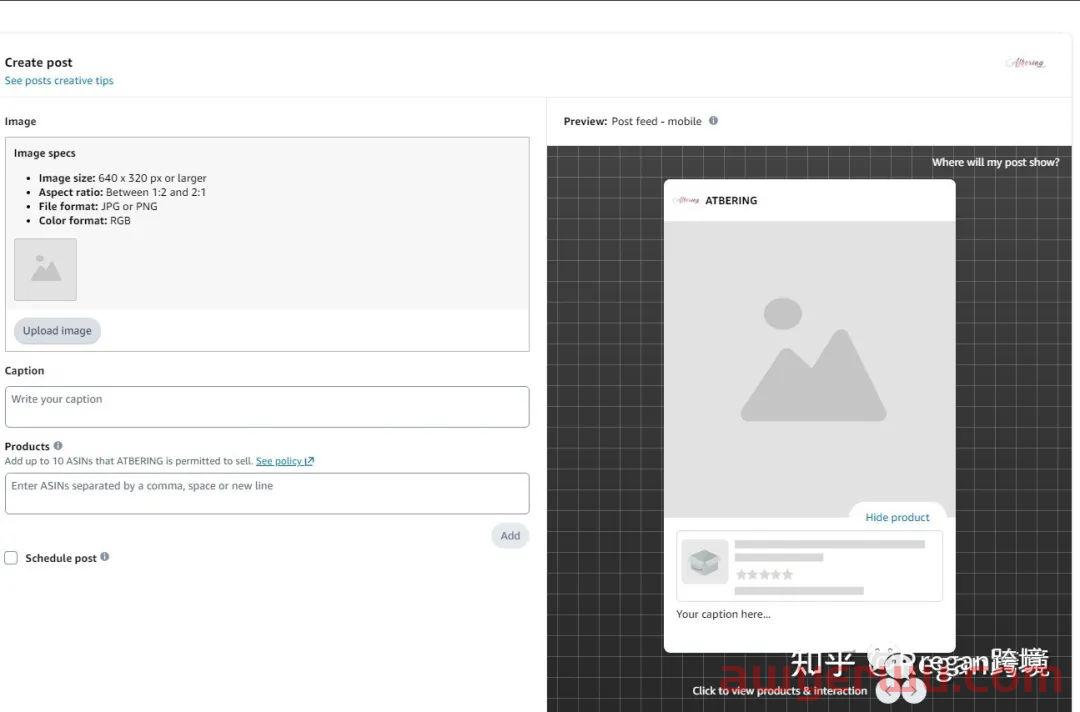Screen dimensions: 1080x712
Task: Click the Add button for ASINs
Action: [510, 536]
